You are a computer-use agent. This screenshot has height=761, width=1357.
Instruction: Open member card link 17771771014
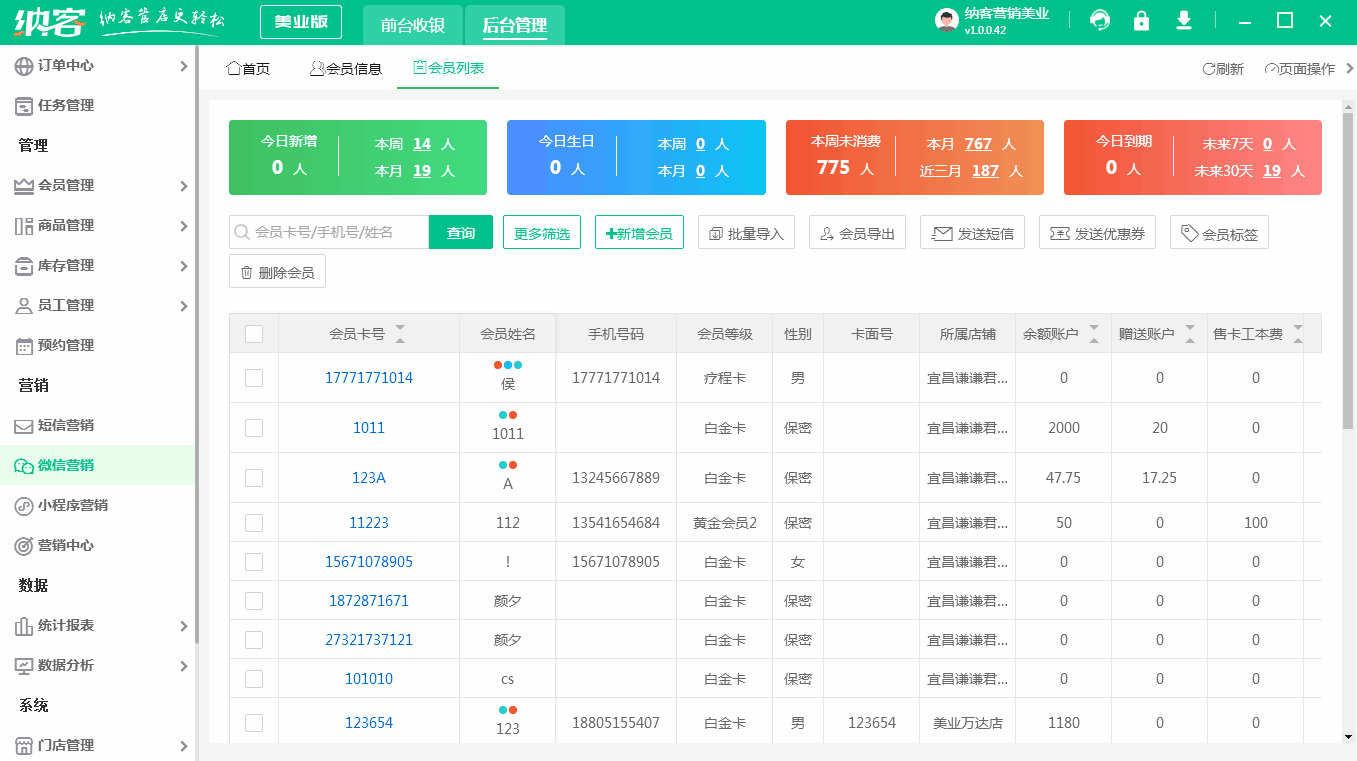point(368,378)
